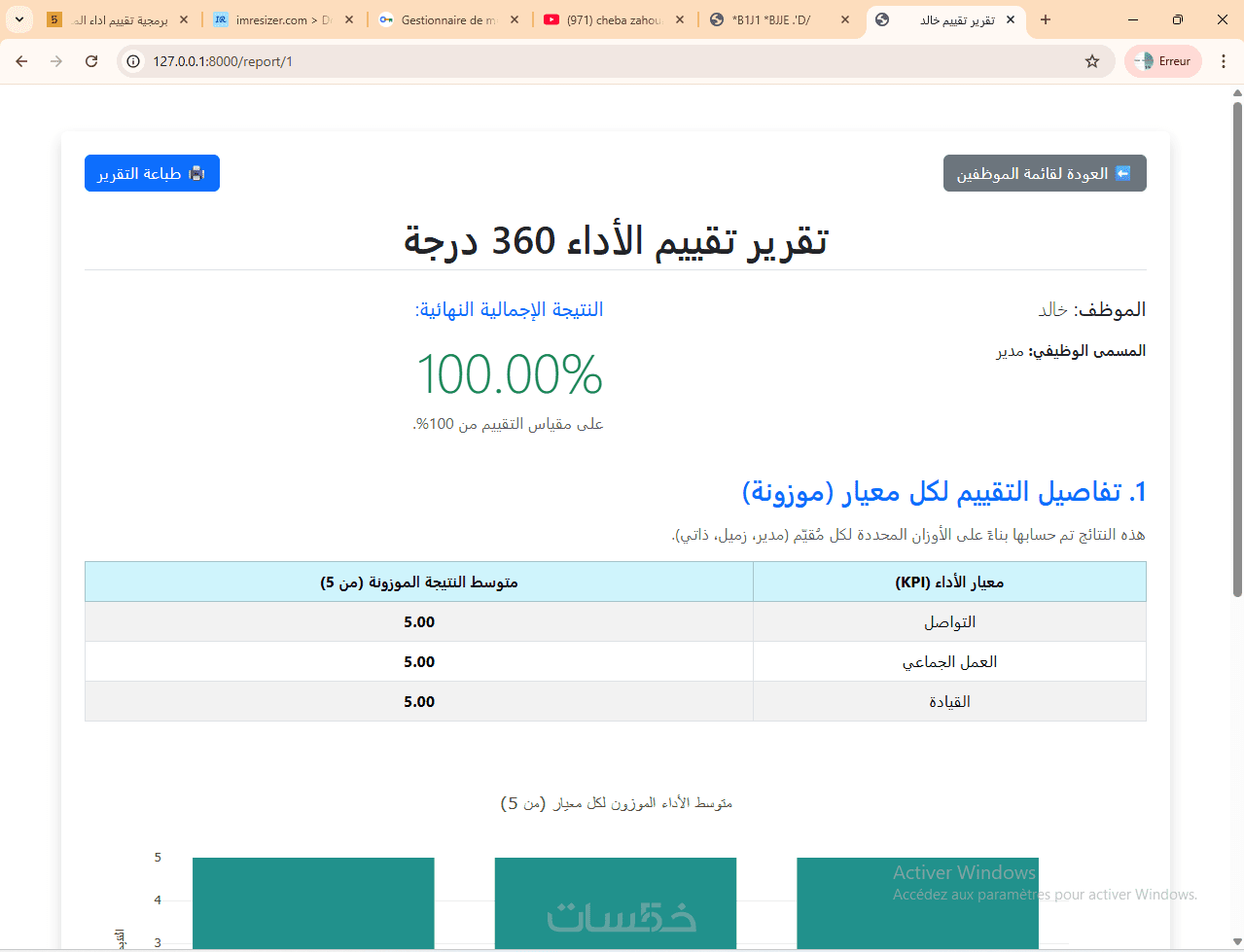The width and height of the screenshot is (1244, 952).
Task: Minimize the Chrome window
Action: [1133, 19]
